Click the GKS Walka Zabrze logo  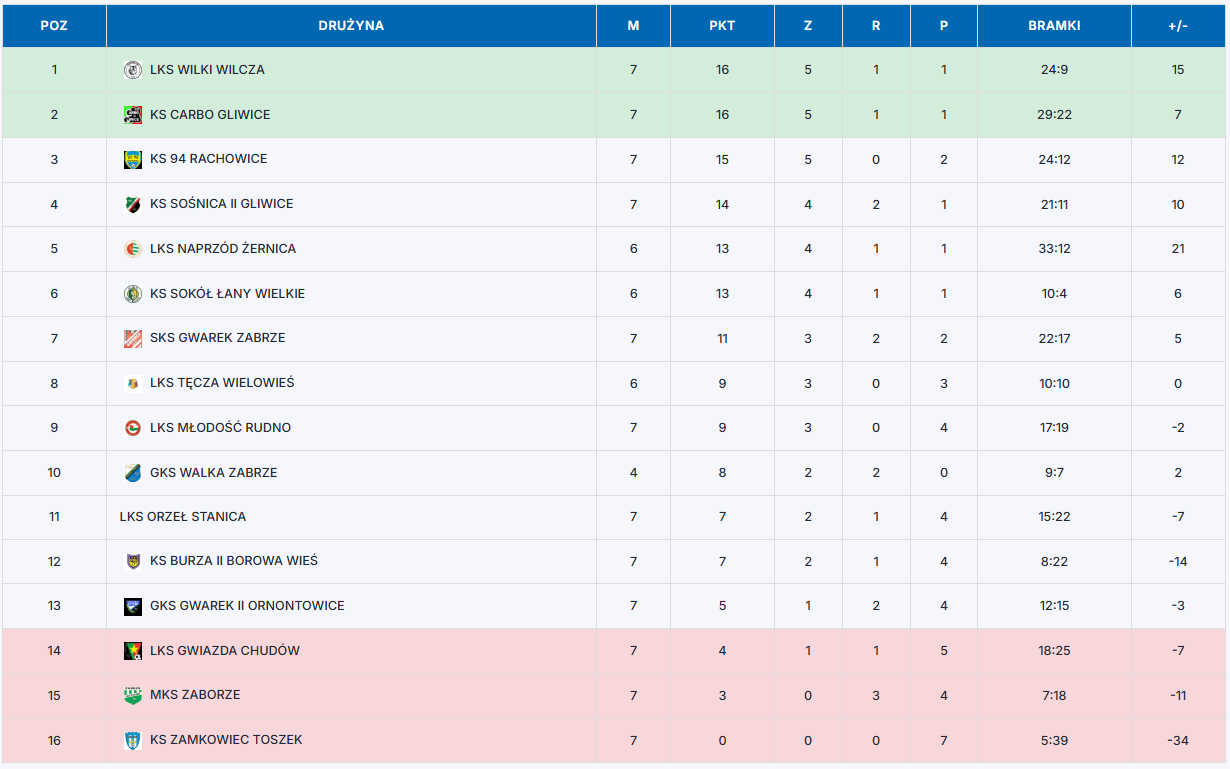[132, 473]
